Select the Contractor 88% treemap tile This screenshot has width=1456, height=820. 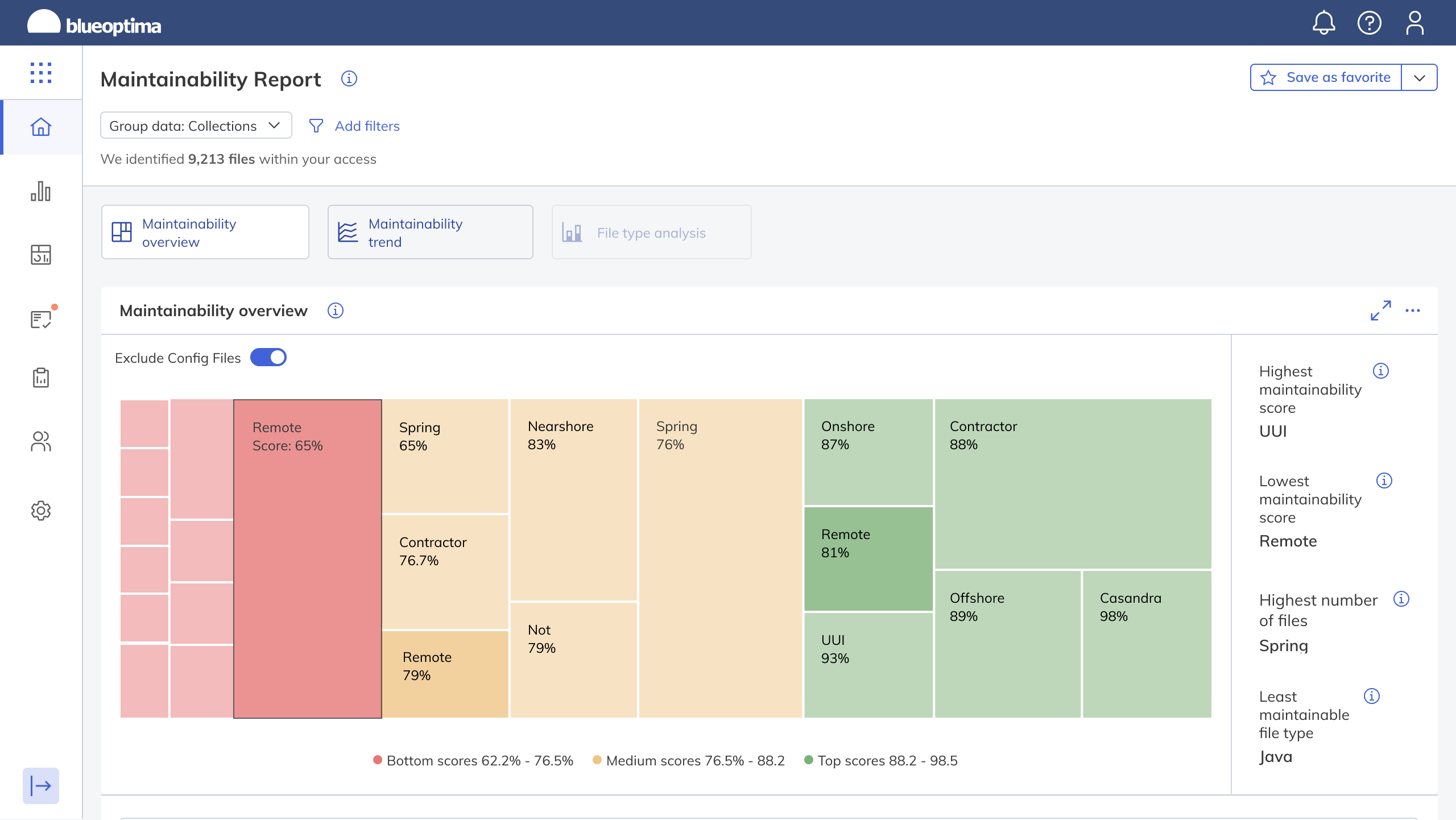pyautogui.click(x=1073, y=484)
